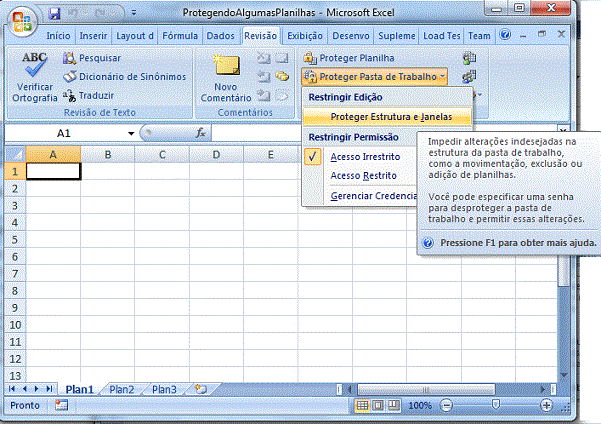Click Compartilhar Pasta de Trabalho icon
Viewport: 601px width, 424px height.
[x=469, y=76]
